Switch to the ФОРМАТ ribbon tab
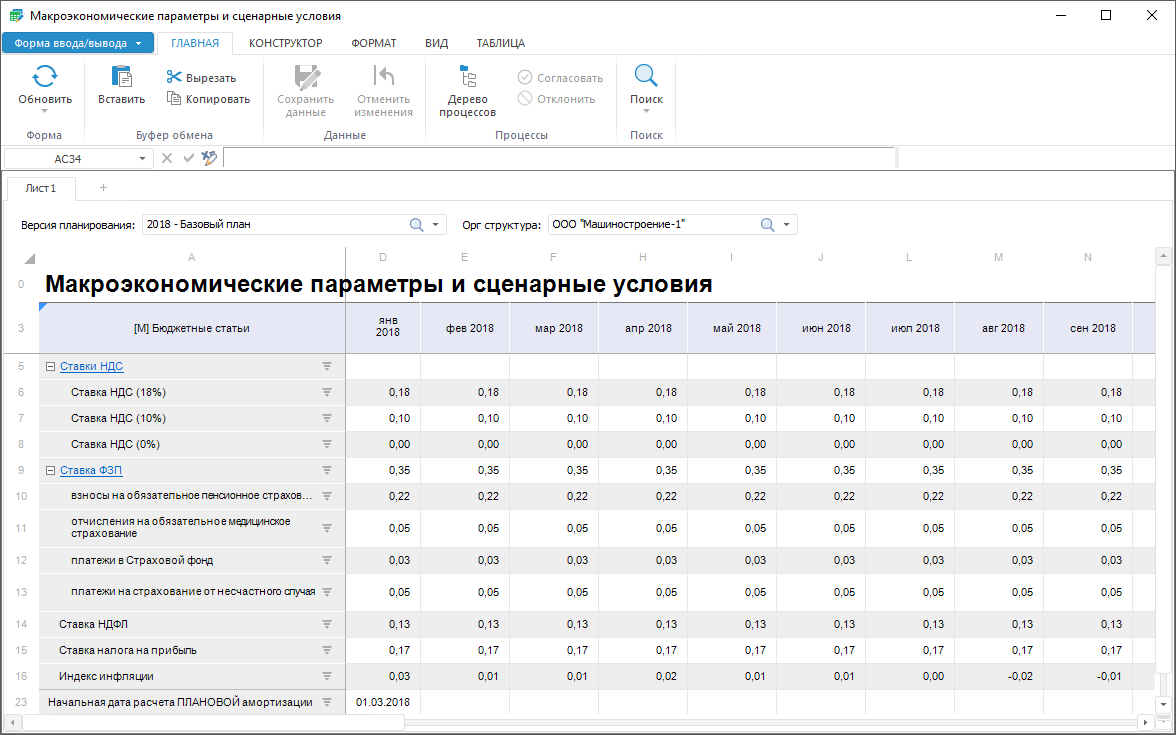 373,43
